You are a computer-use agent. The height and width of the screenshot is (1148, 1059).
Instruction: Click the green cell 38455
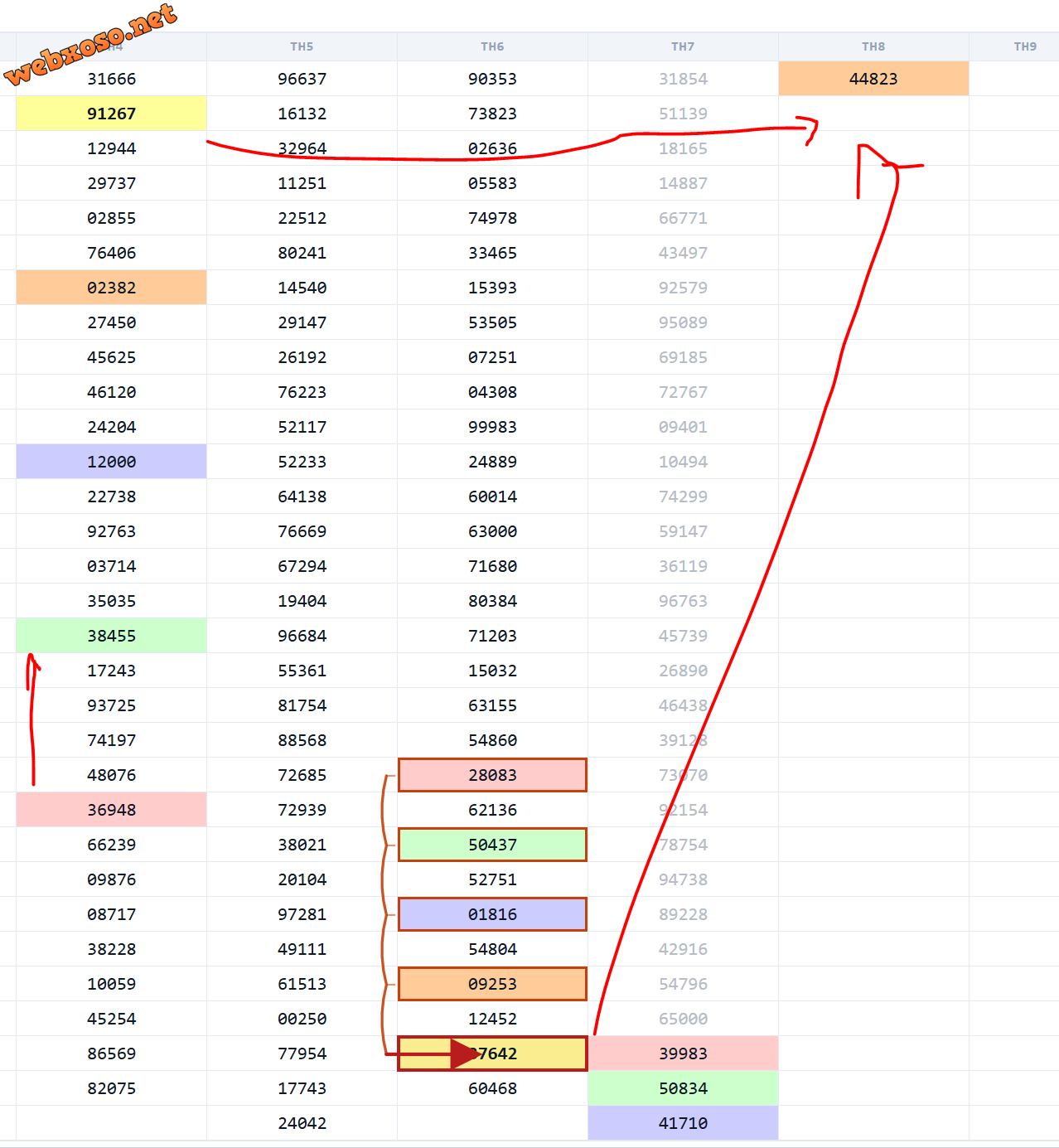tap(111, 636)
